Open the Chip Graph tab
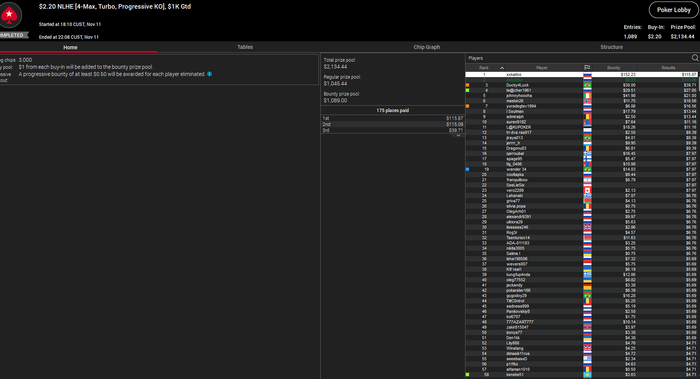700x379 pixels. (426, 47)
